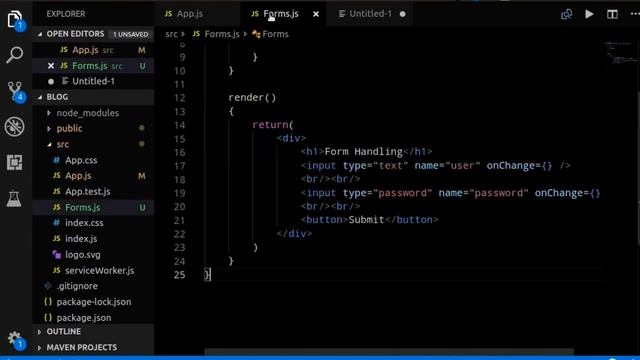Click the 'Submit' button text in code
Viewport: 640px width, 360px height.
[x=367, y=220]
